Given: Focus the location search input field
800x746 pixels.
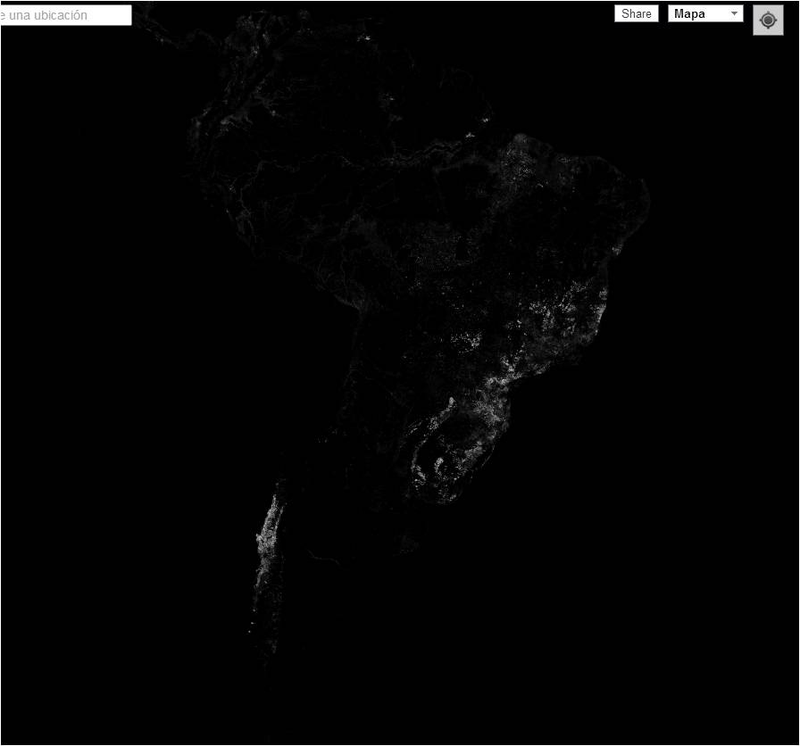Looking at the screenshot, I should (x=66, y=15).
